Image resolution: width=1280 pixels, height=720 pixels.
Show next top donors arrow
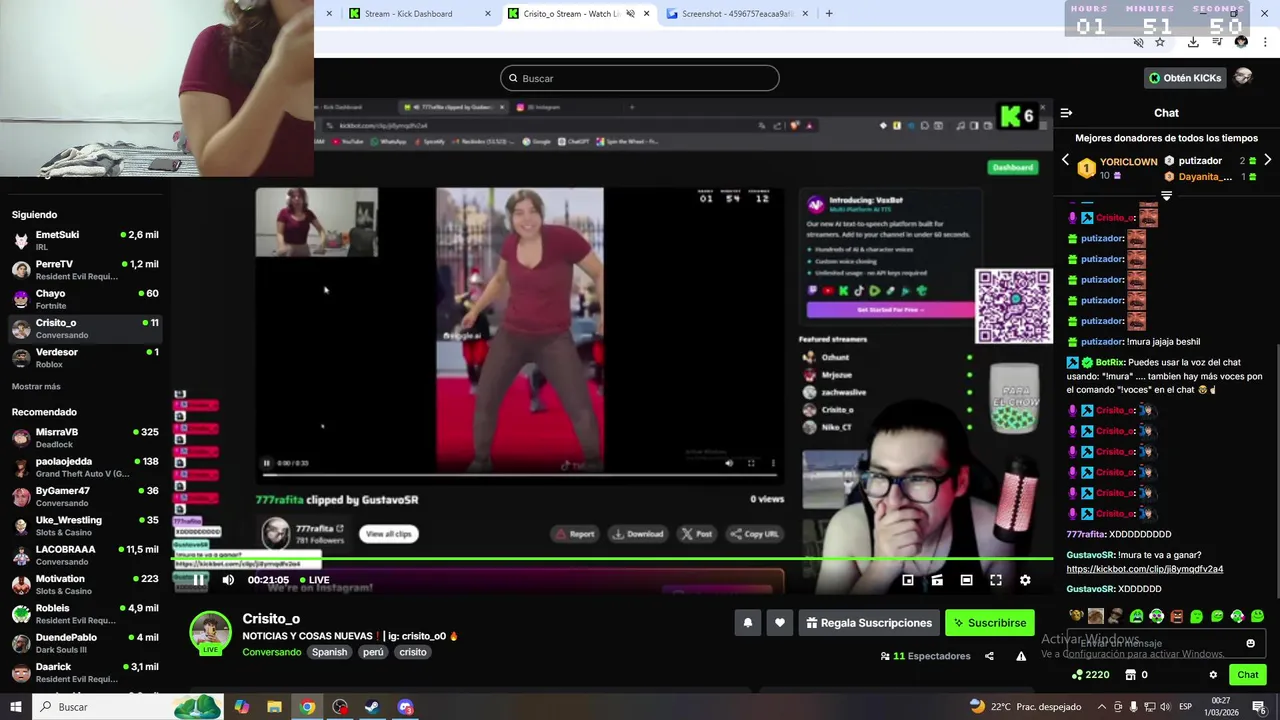click(x=1267, y=160)
